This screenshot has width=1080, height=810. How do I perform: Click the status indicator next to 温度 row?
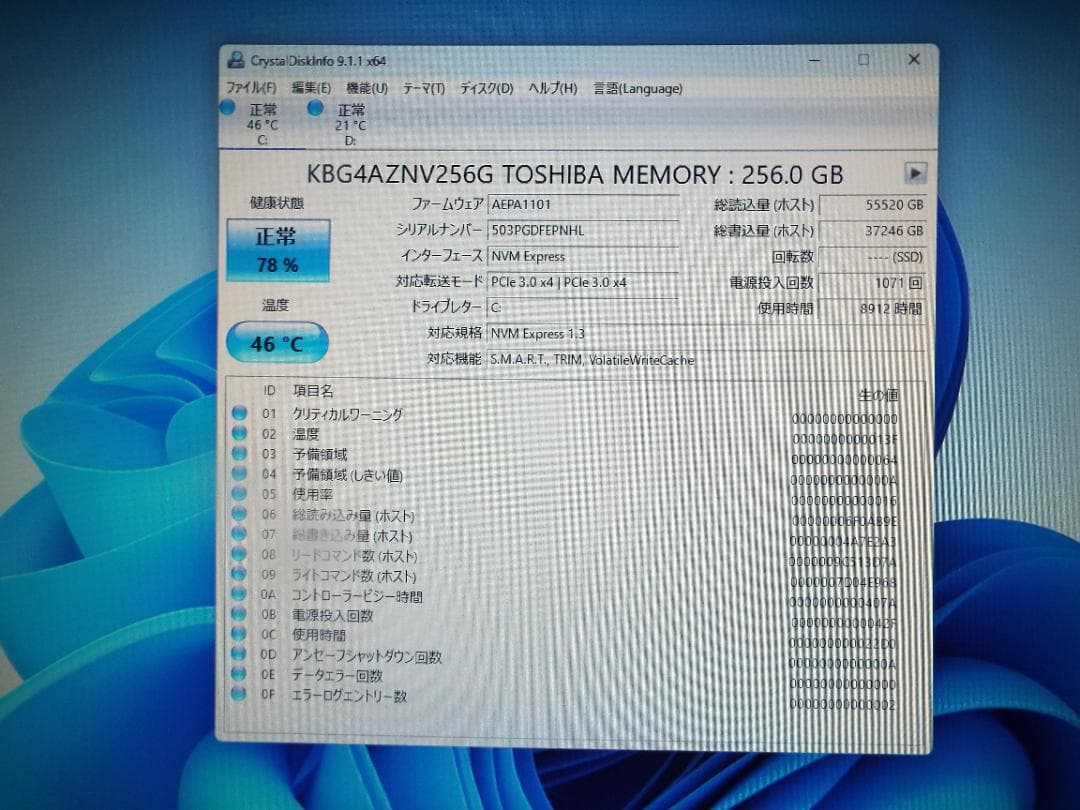tap(237, 434)
